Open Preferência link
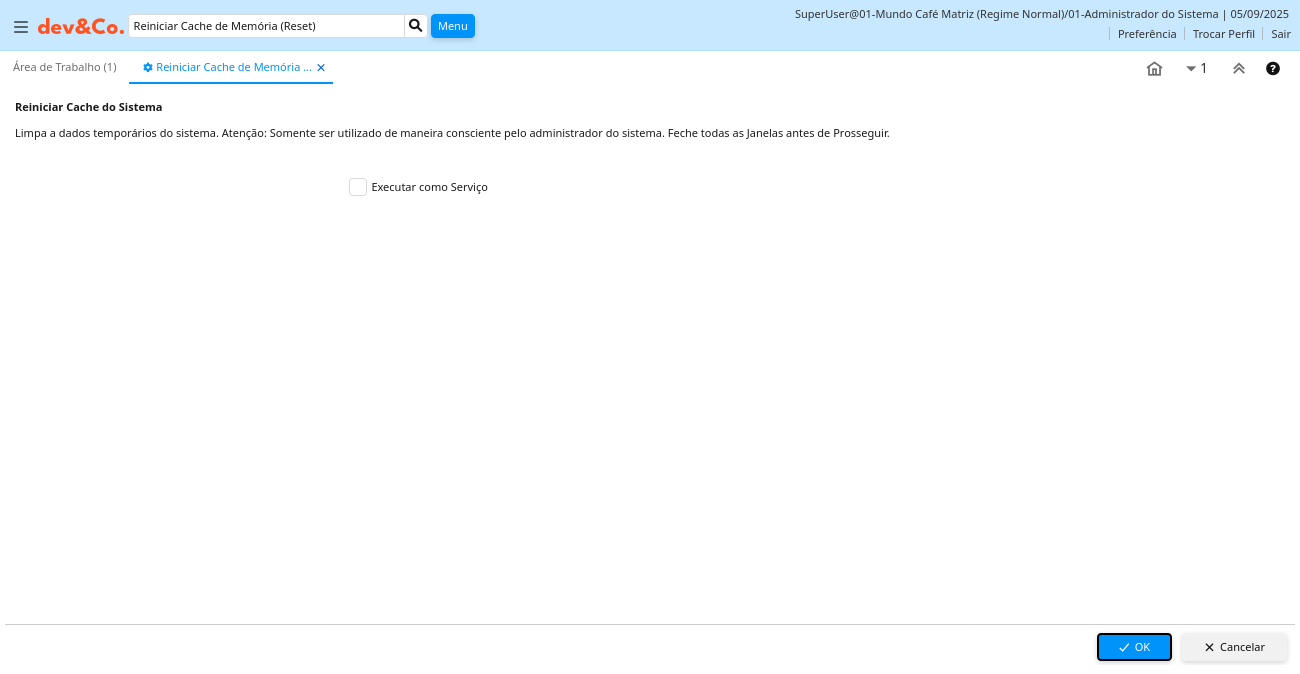This screenshot has height=674, width=1300. 1147,34
